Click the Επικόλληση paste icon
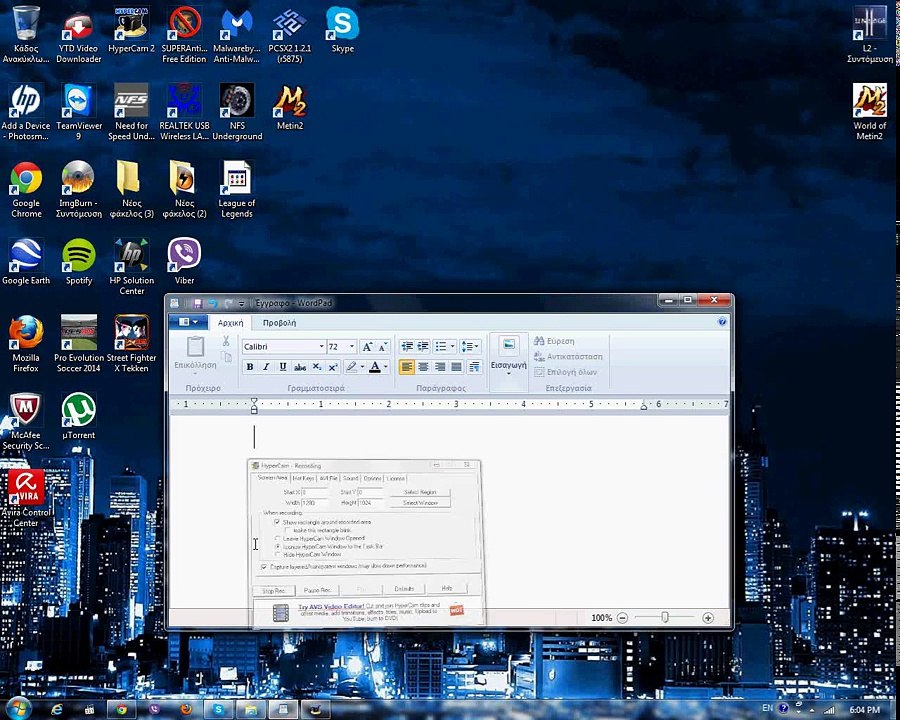The image size is (900, 720). (196, 346)
